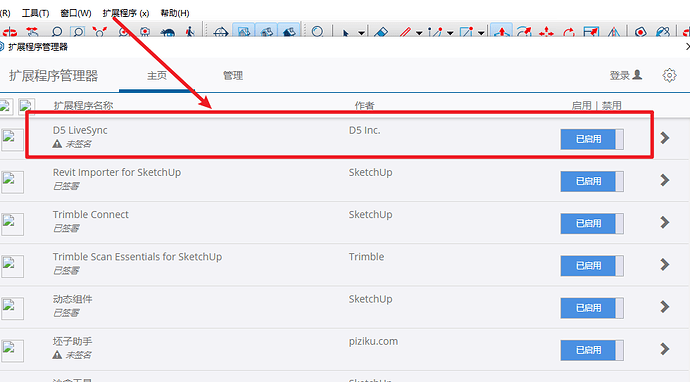Disable Revit Importer for SketchUp via its switch
The height and width of the screenshot is (382, 690).
(x=592, y=181)
